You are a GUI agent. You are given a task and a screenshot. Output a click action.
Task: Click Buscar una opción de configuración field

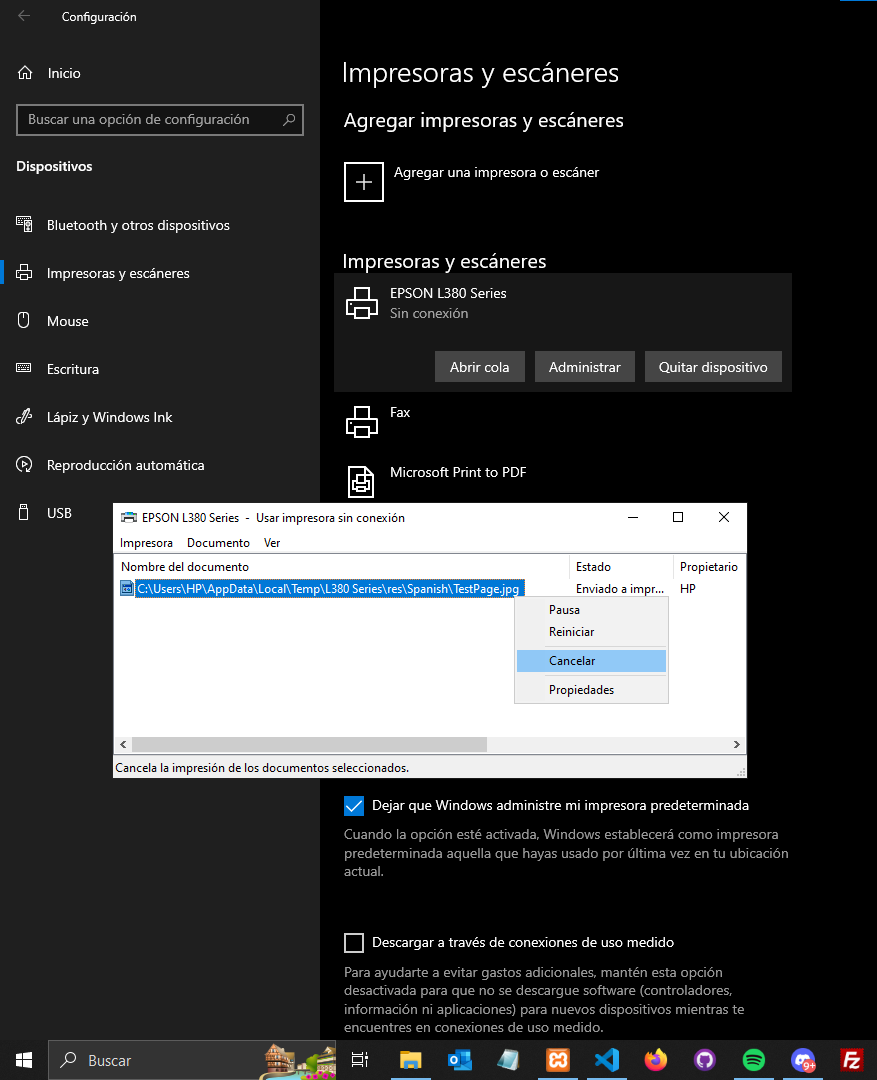point(160,120)
